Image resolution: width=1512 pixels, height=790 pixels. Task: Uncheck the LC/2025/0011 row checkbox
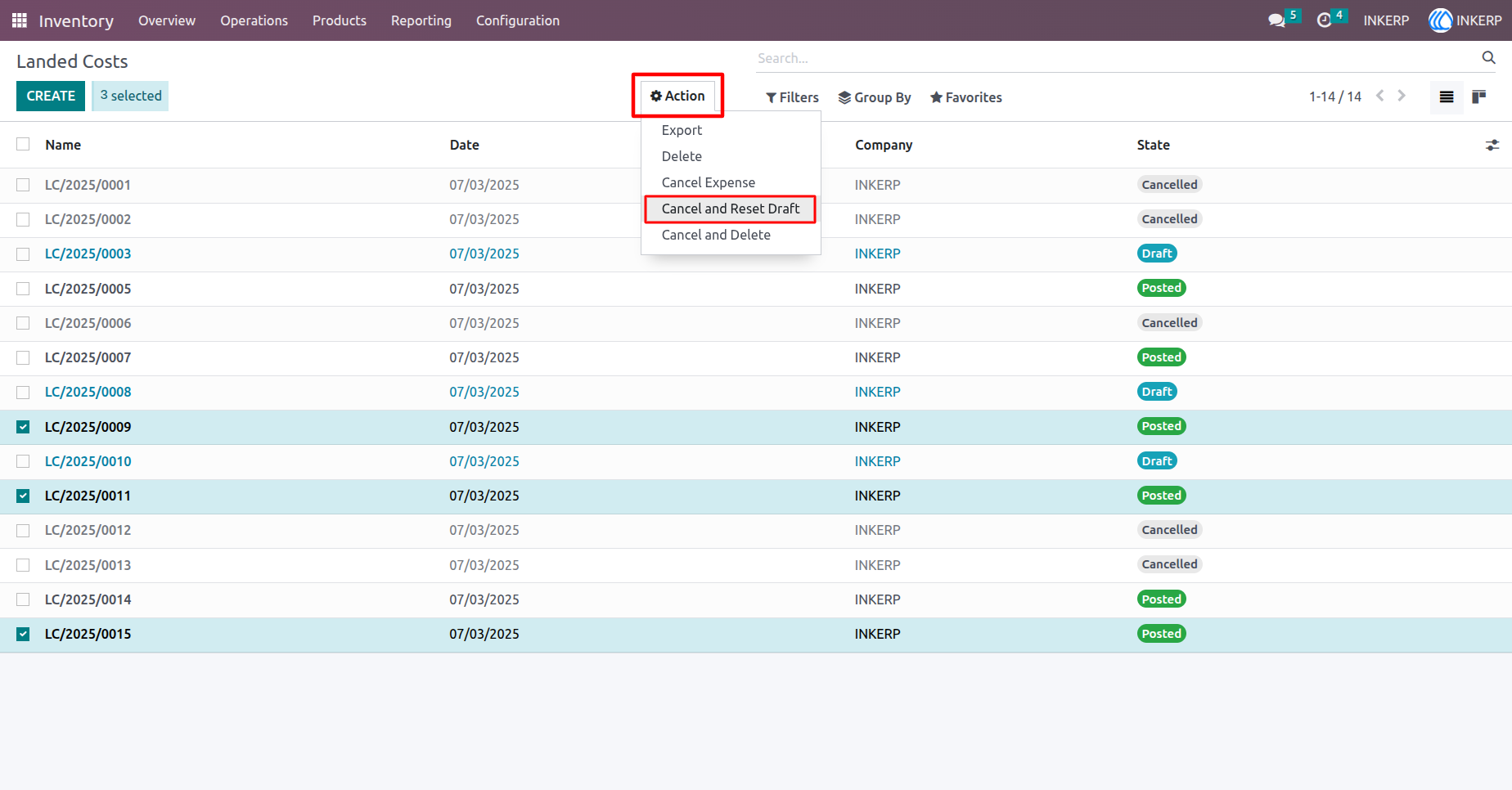click(23, 496)
